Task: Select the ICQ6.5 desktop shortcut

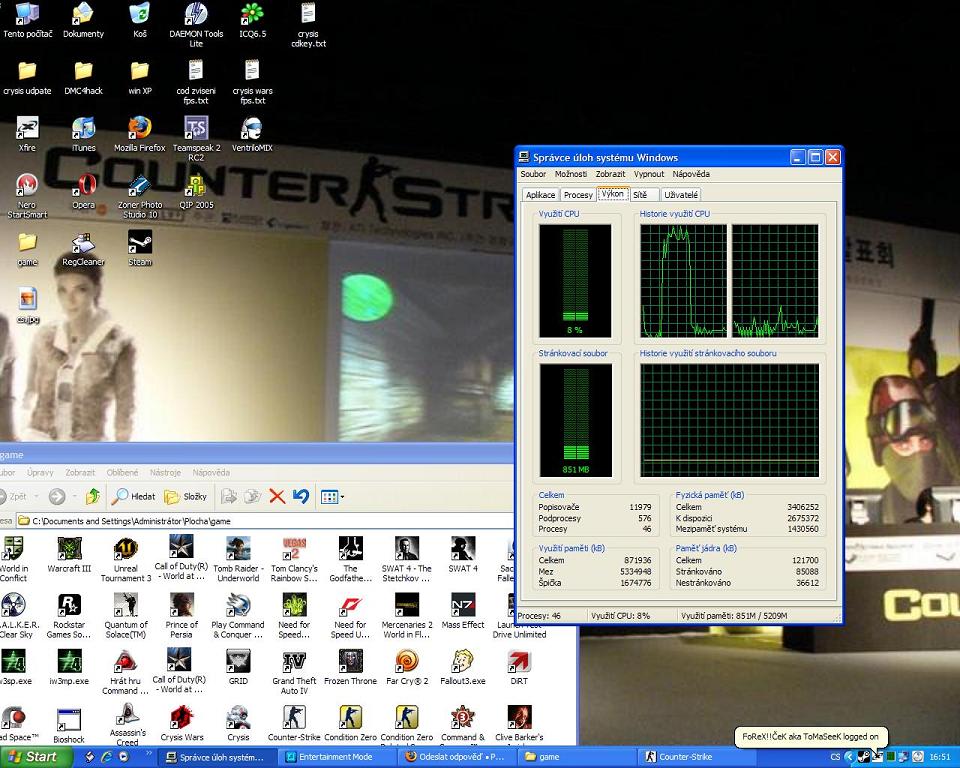Action: pos(252,20)
